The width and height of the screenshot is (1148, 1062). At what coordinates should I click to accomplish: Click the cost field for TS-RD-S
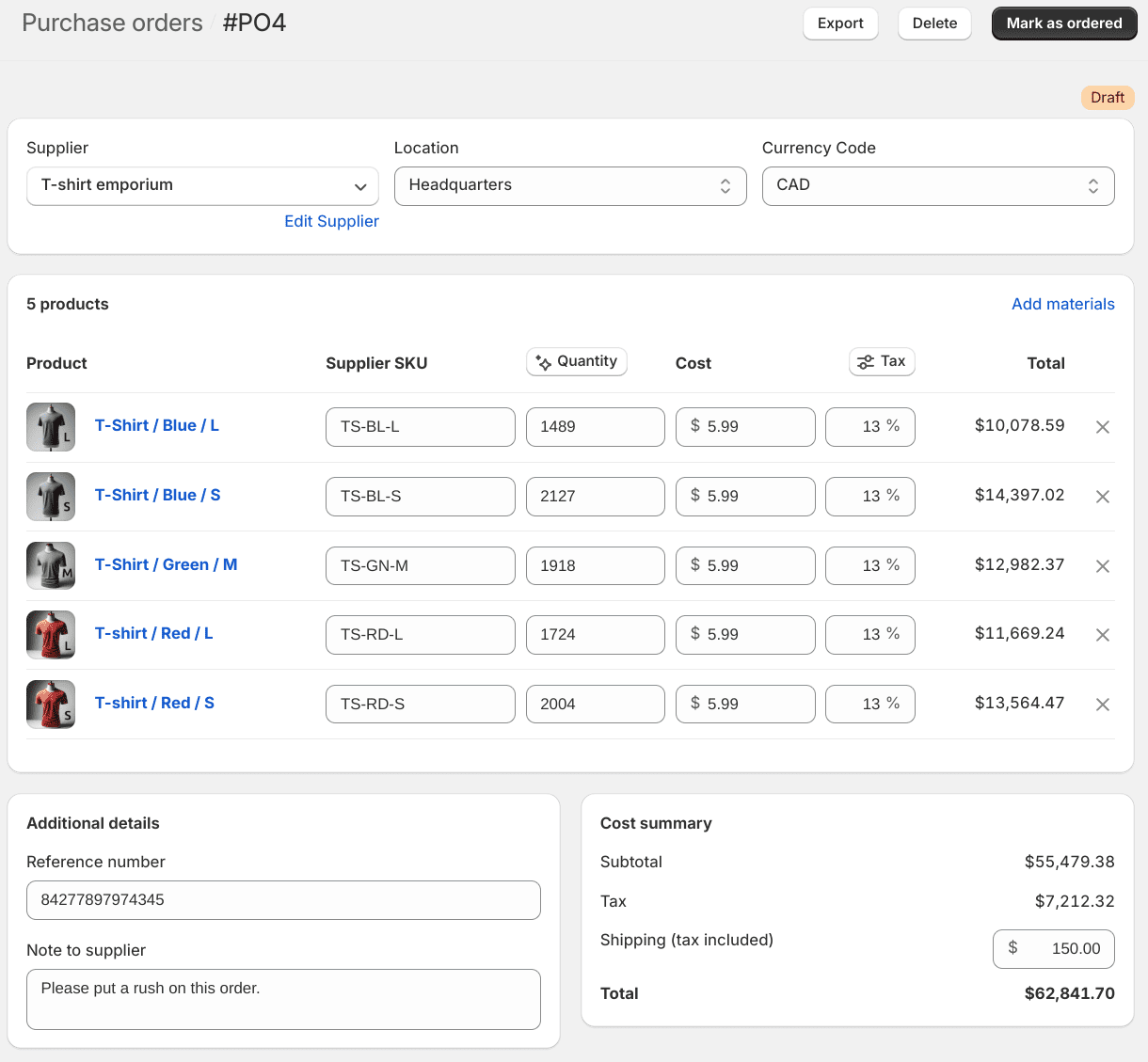pyautogui.click(x=745, y=704)
